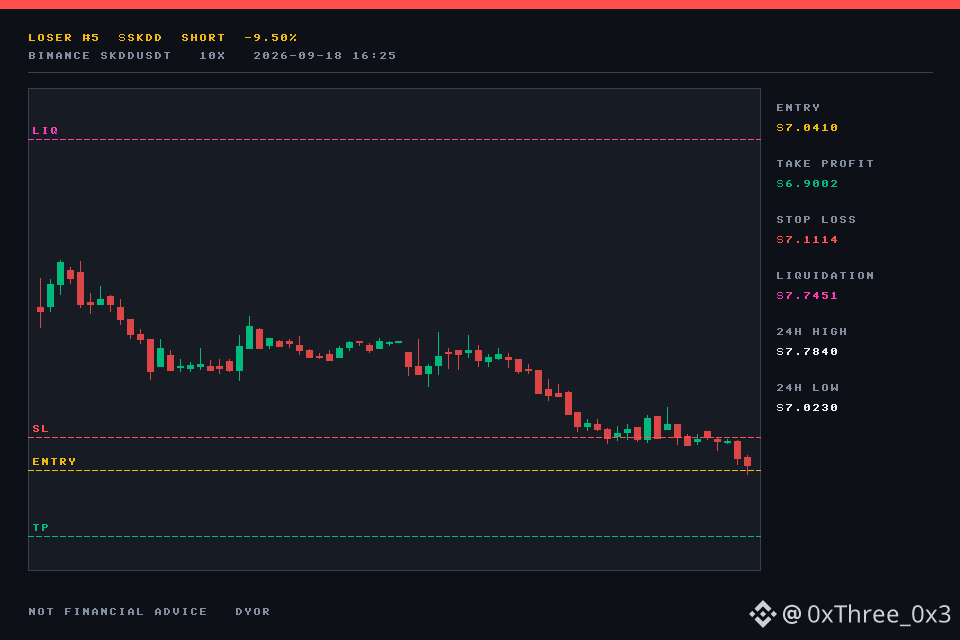This screenshot has height=640, width=960.
Task: Open the @0xThree_0x3 handle link
Action: pyautogui.click(x=866, y=614)
